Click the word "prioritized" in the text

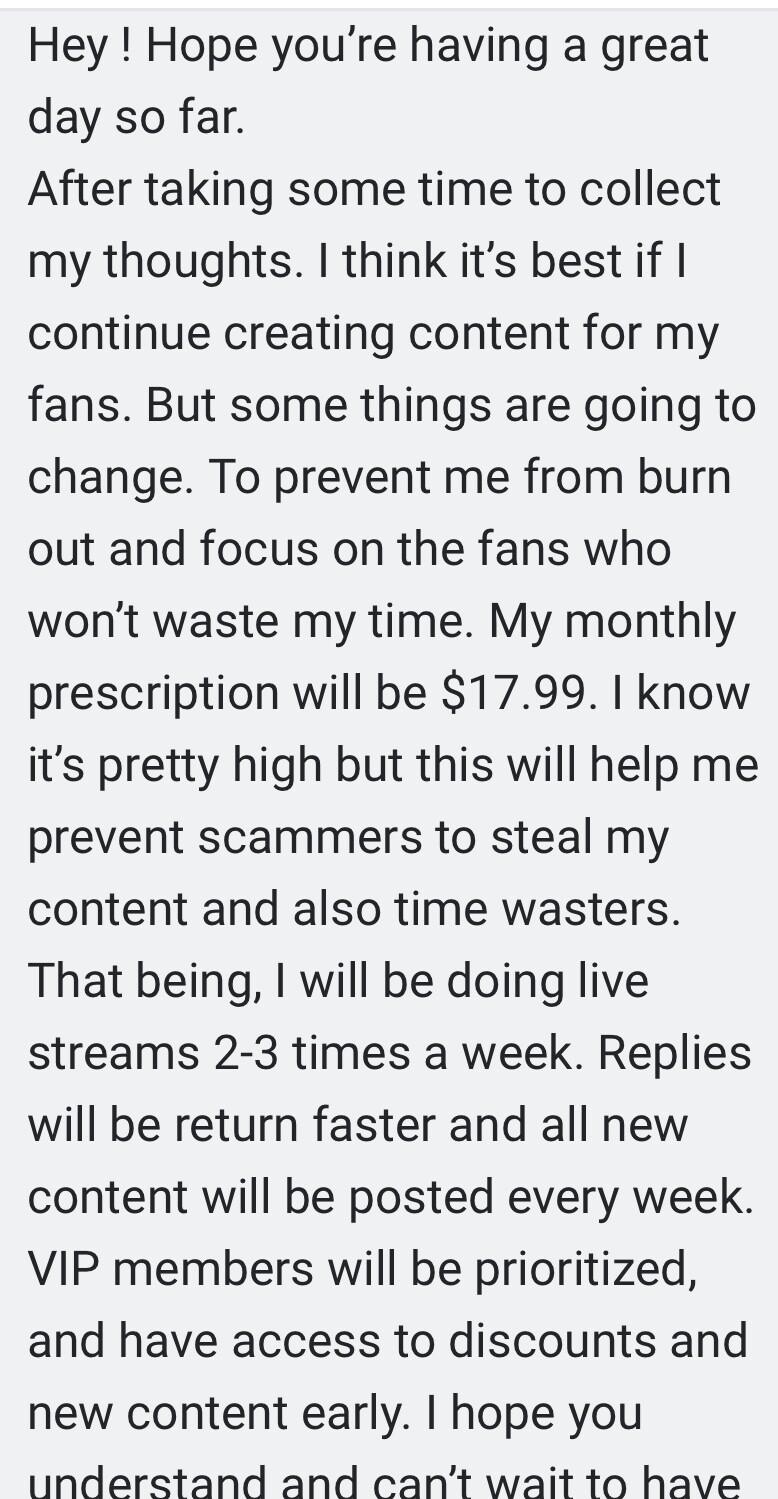[585, 1269]
